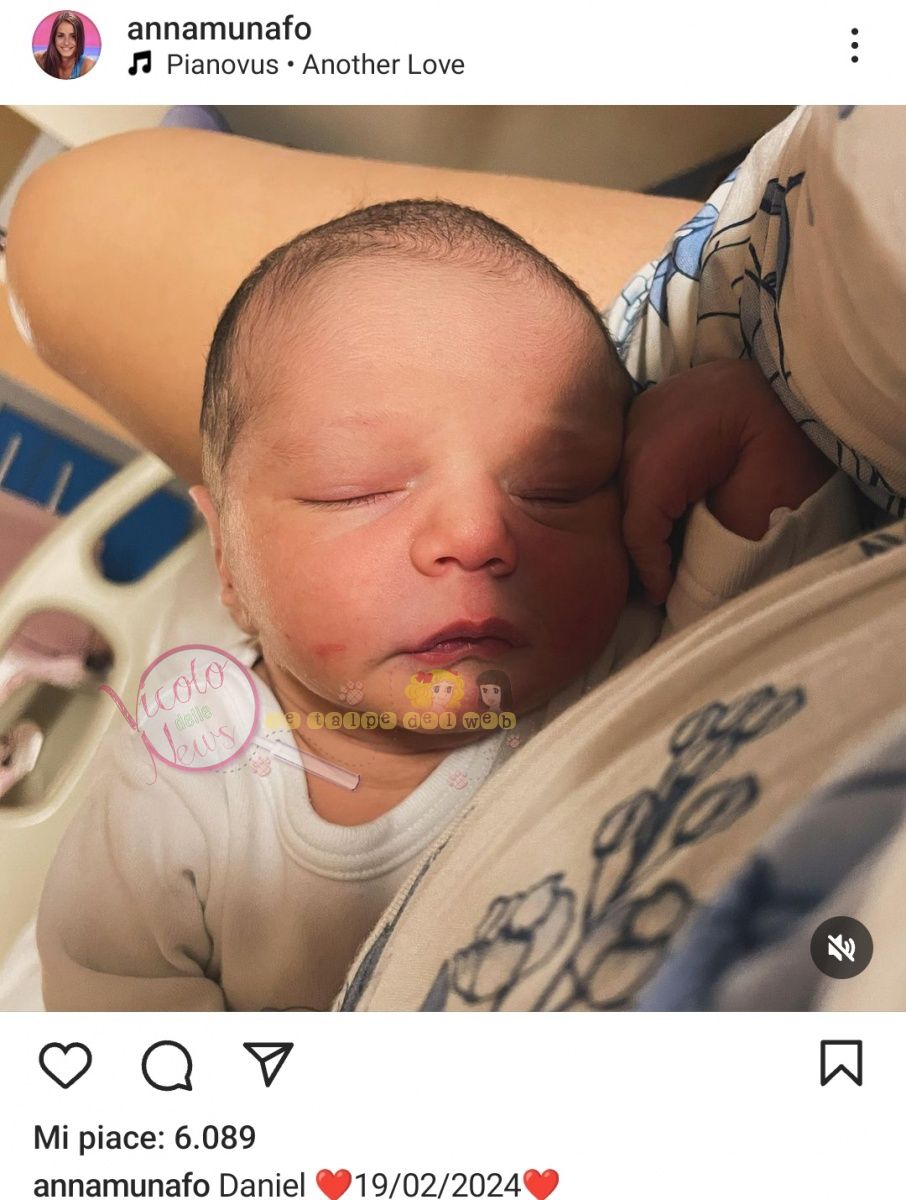Tap the baby photo in the post
Viewport: 906px width, 1200px height.
point(453,558)
